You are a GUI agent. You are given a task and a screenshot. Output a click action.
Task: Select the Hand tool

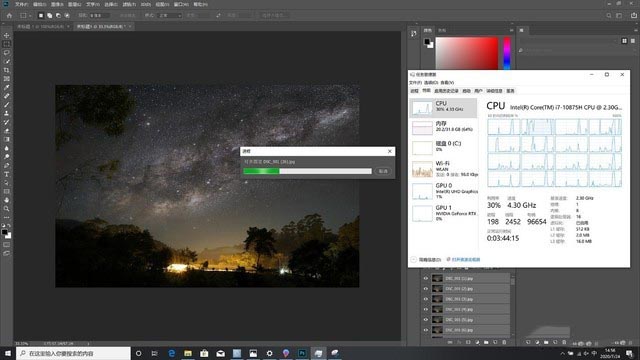[7, 200]
